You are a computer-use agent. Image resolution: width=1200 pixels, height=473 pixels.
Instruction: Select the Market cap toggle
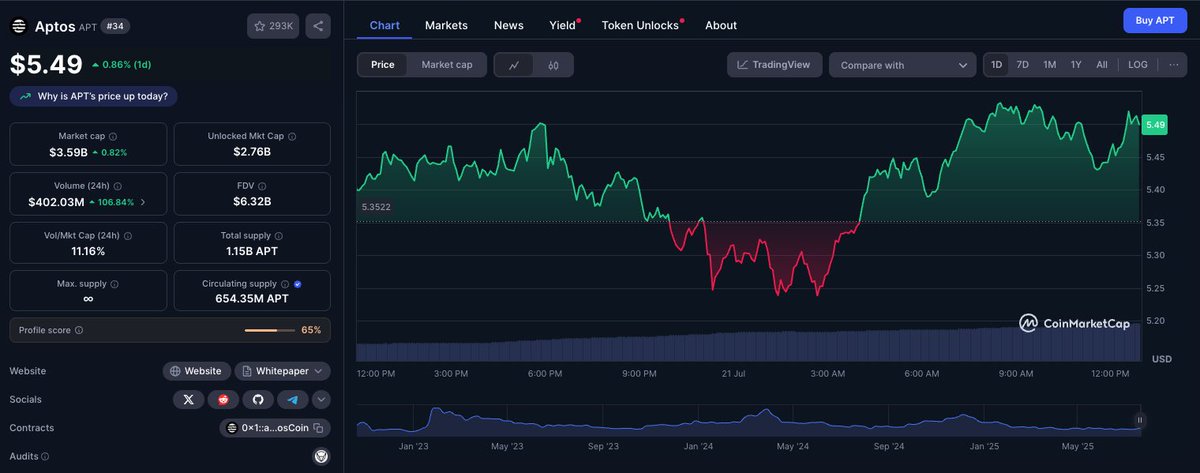coord(447,65)
